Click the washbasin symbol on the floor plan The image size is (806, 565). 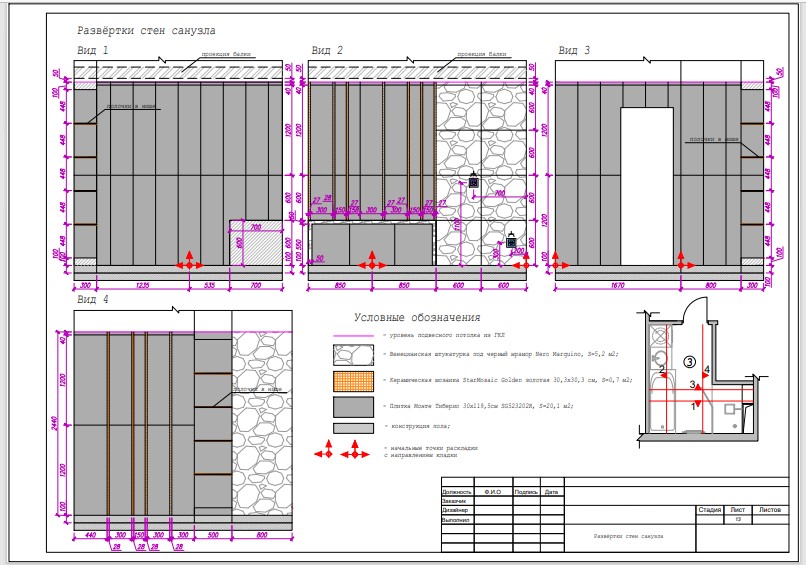point(658,357)
